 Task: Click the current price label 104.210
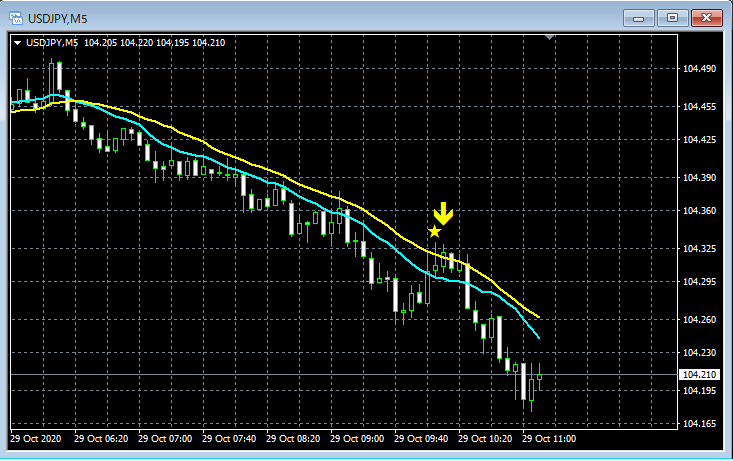pyautogui.click(x=699, y=375)
